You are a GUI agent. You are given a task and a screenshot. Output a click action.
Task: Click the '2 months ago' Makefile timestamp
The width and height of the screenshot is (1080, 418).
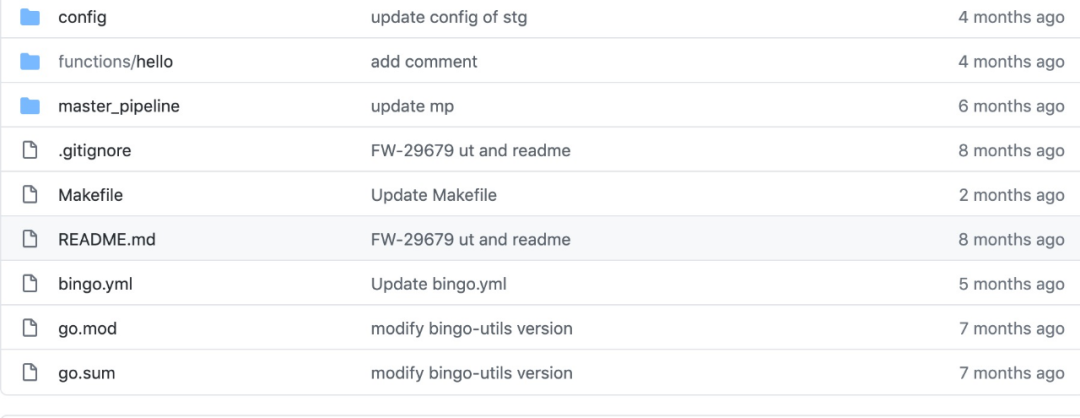(x=1011, y=195)
